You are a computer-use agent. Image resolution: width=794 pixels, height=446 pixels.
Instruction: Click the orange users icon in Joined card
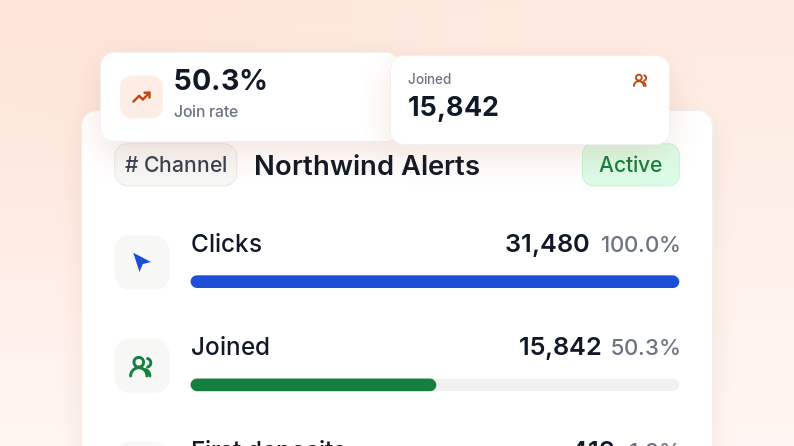640,80
